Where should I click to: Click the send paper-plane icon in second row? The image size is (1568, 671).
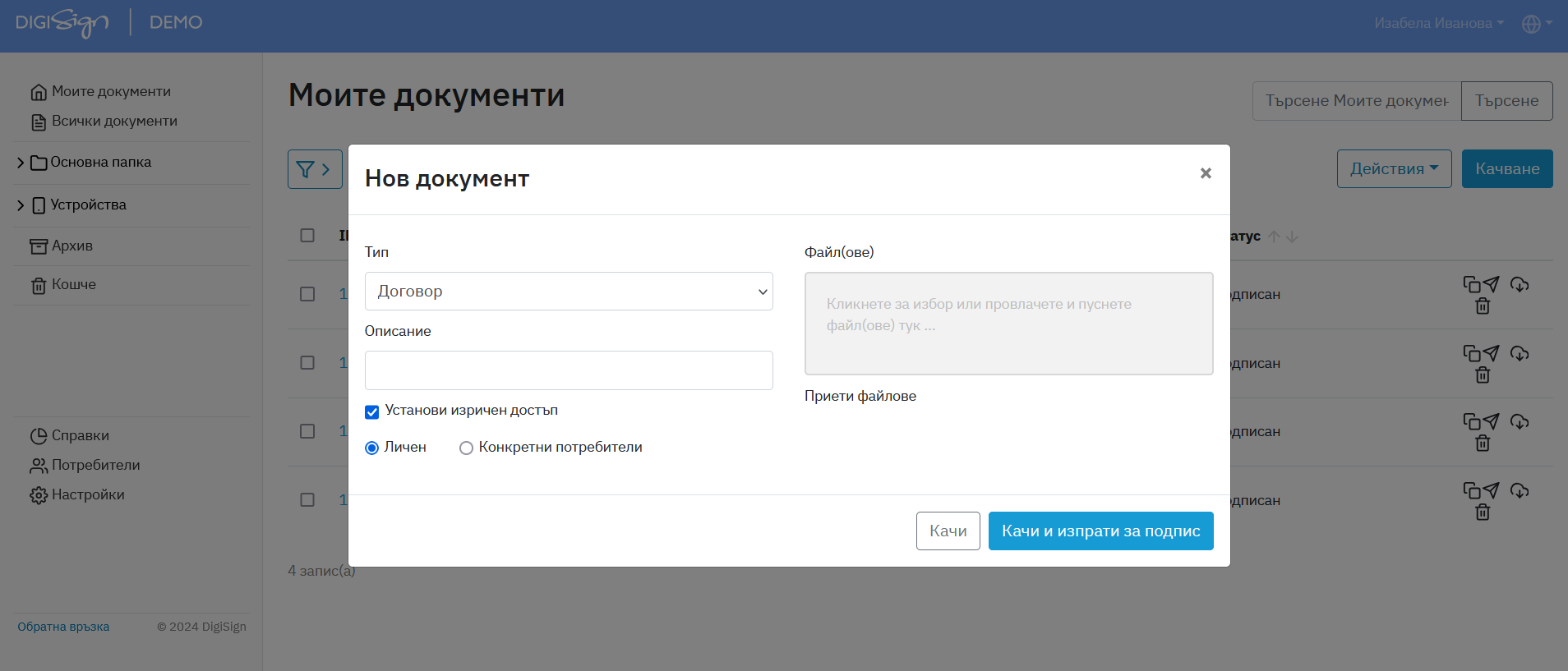(x=1491, y=353)
